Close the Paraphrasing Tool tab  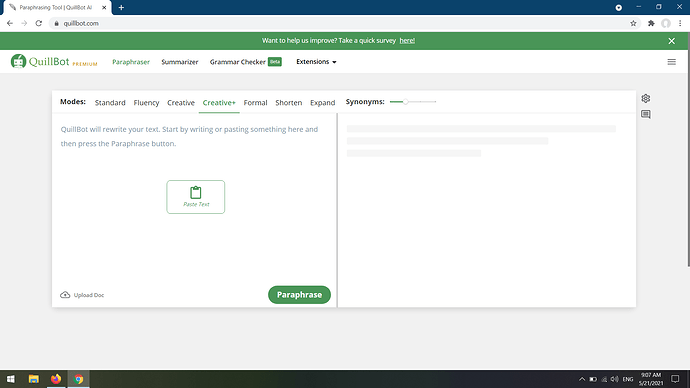click(104, 7)
